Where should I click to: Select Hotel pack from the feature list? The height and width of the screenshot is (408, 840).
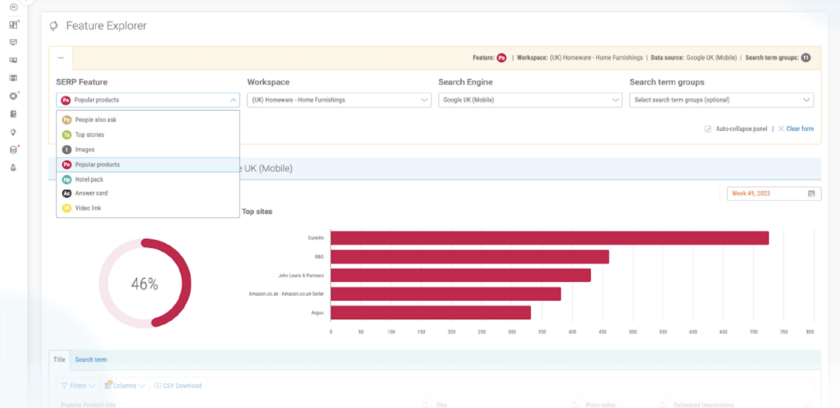(x=148, y=180)
